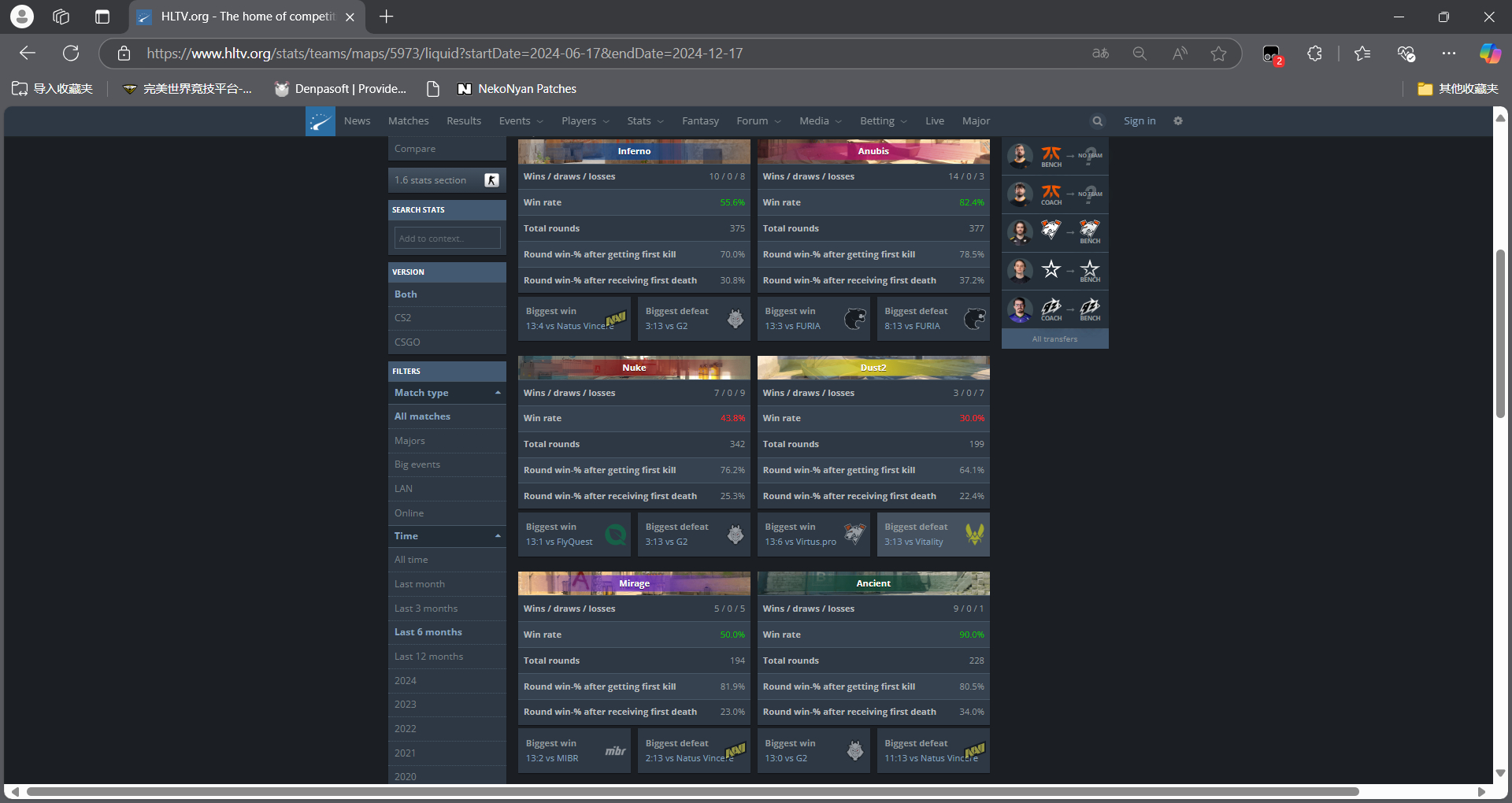Open the Matches menu item

click(408, 121)
